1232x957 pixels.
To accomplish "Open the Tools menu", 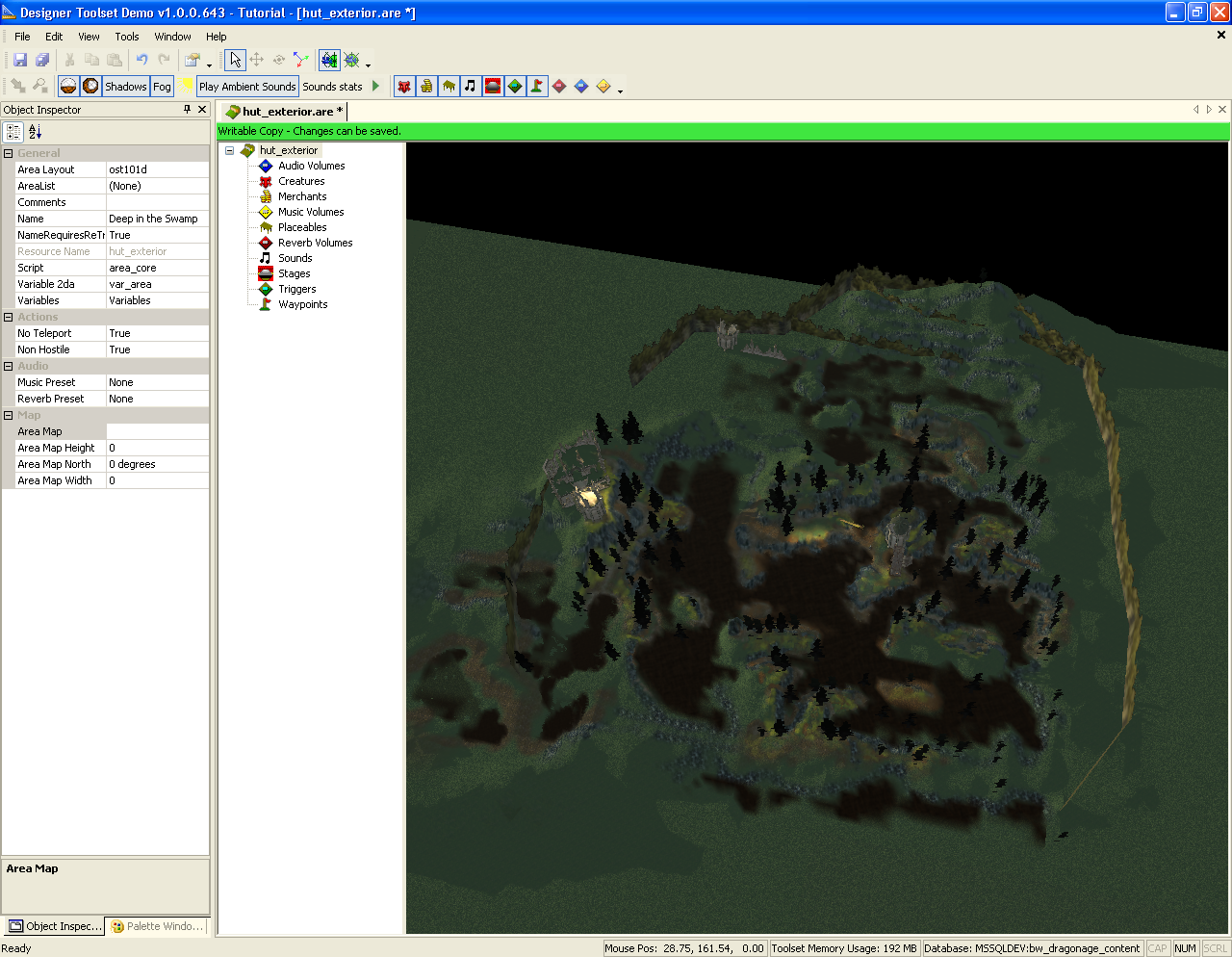I will (127, 37).
